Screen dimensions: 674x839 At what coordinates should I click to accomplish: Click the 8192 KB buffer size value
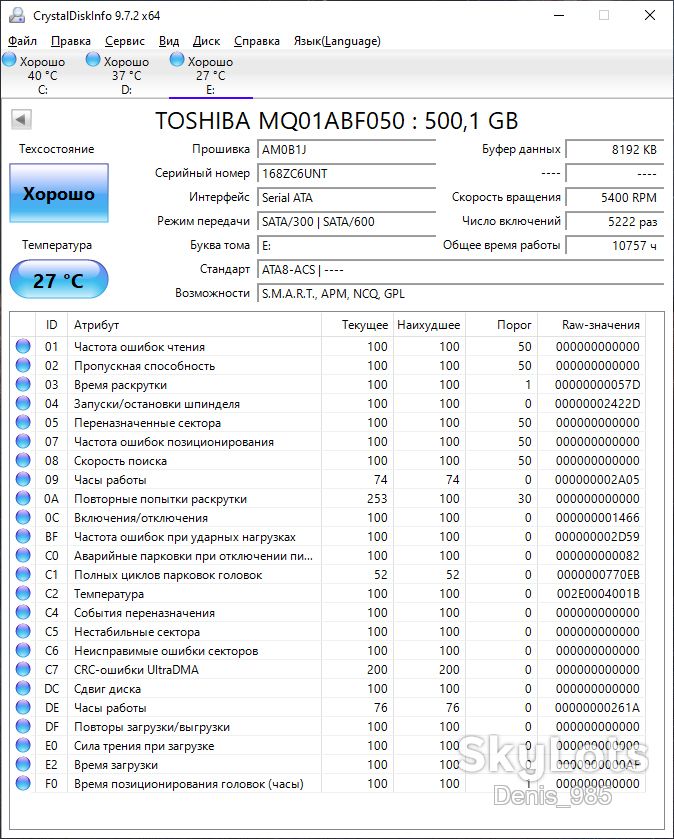point(615,149)
